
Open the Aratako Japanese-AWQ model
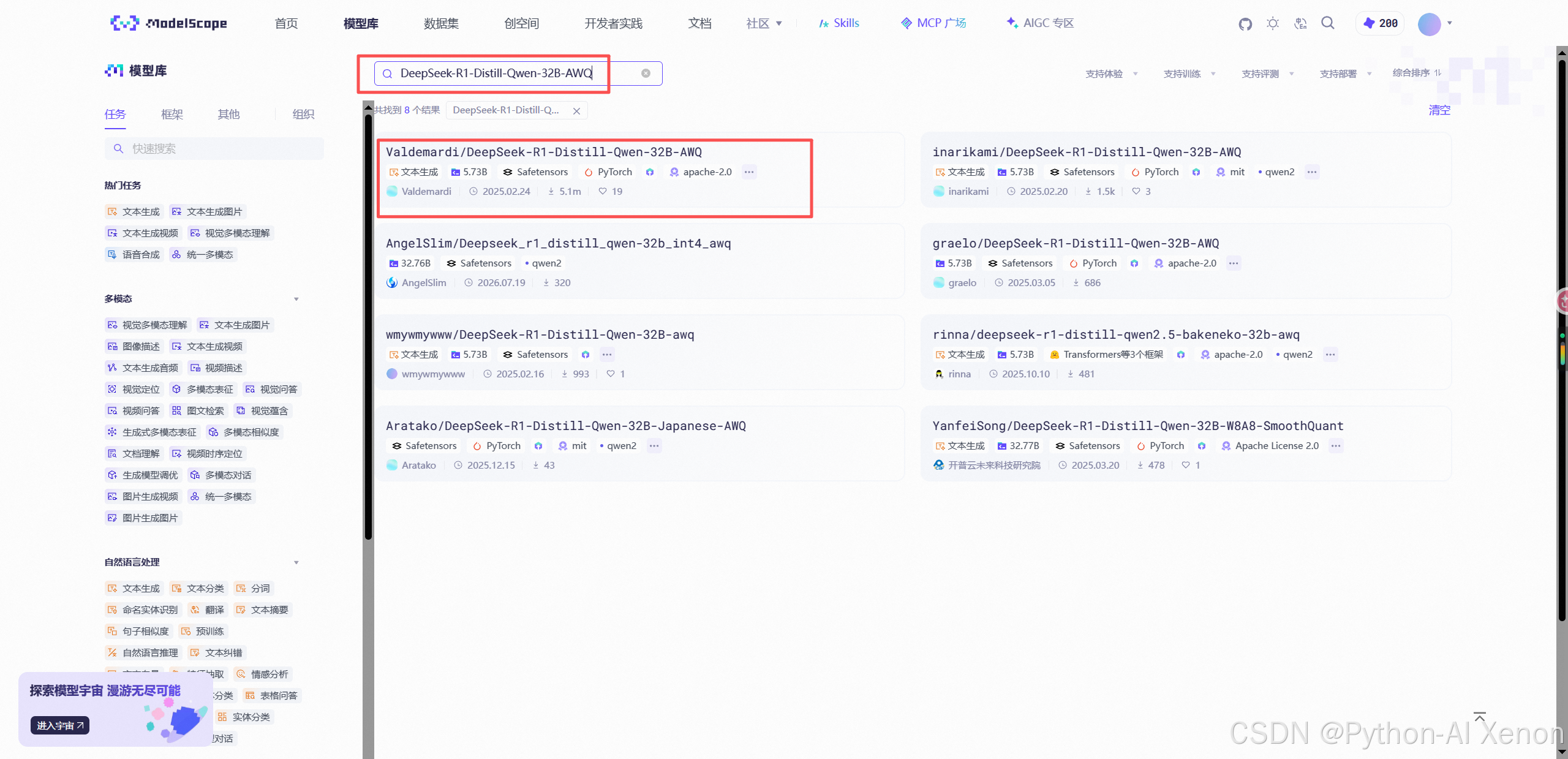coord(566,426)
